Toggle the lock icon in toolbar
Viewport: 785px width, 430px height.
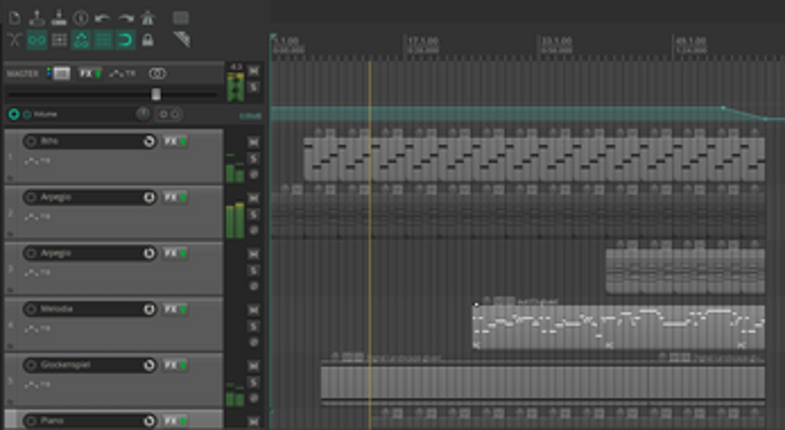tap(147, 40)
